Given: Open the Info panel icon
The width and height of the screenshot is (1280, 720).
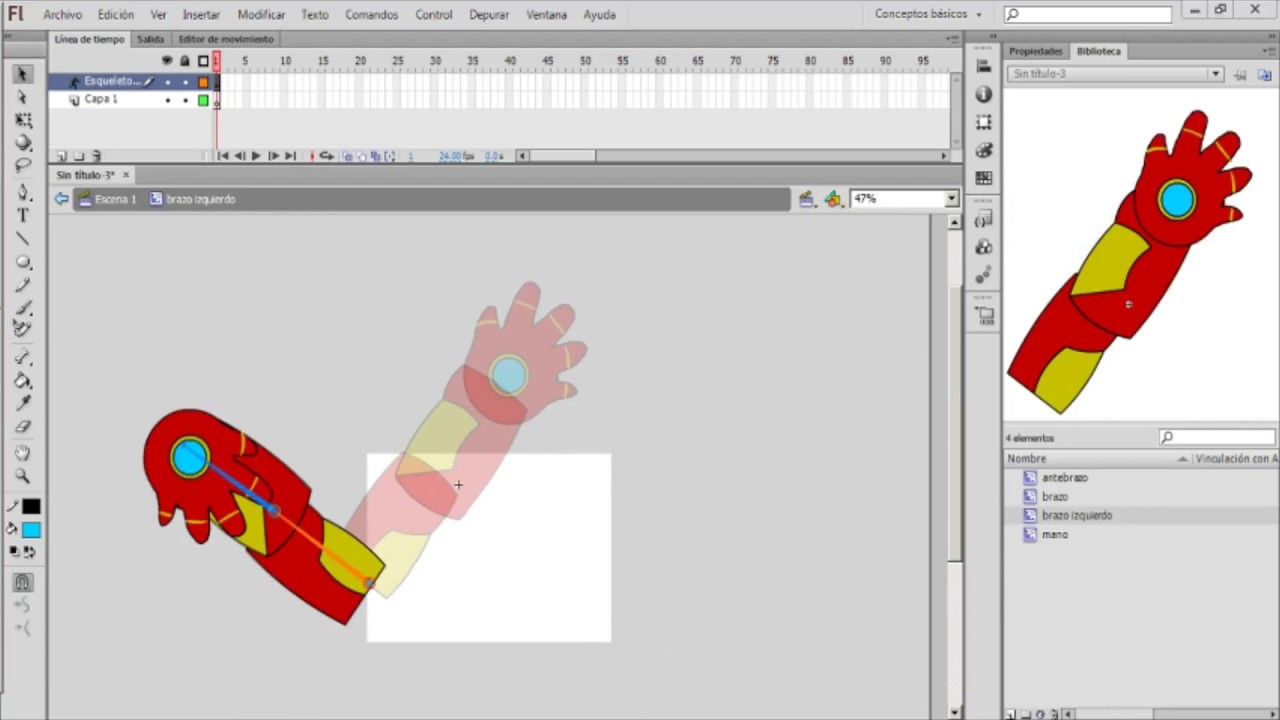Looking at the screenshot, I should coord(984,94).
